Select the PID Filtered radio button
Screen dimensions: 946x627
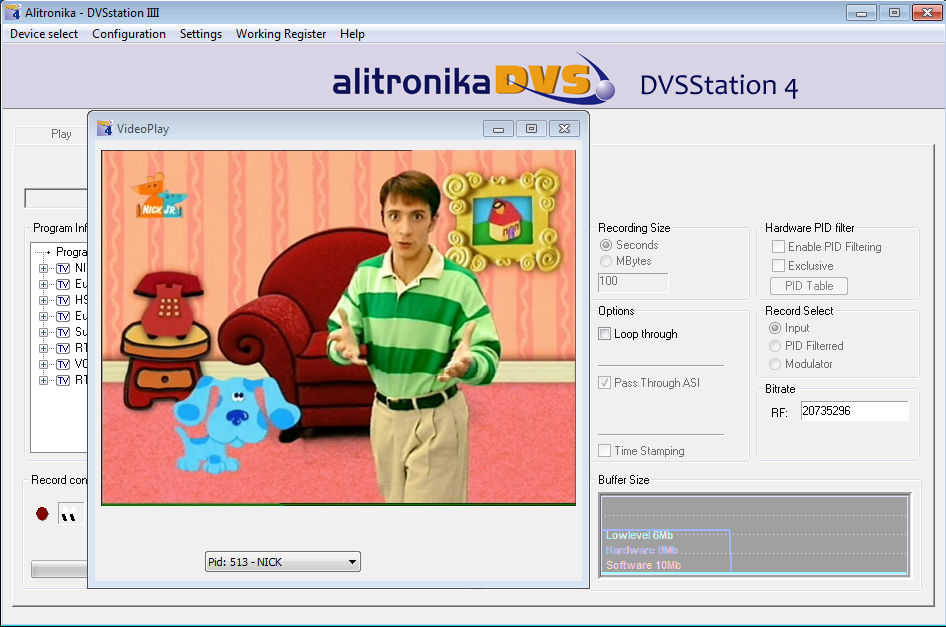(x=775, y=346)
